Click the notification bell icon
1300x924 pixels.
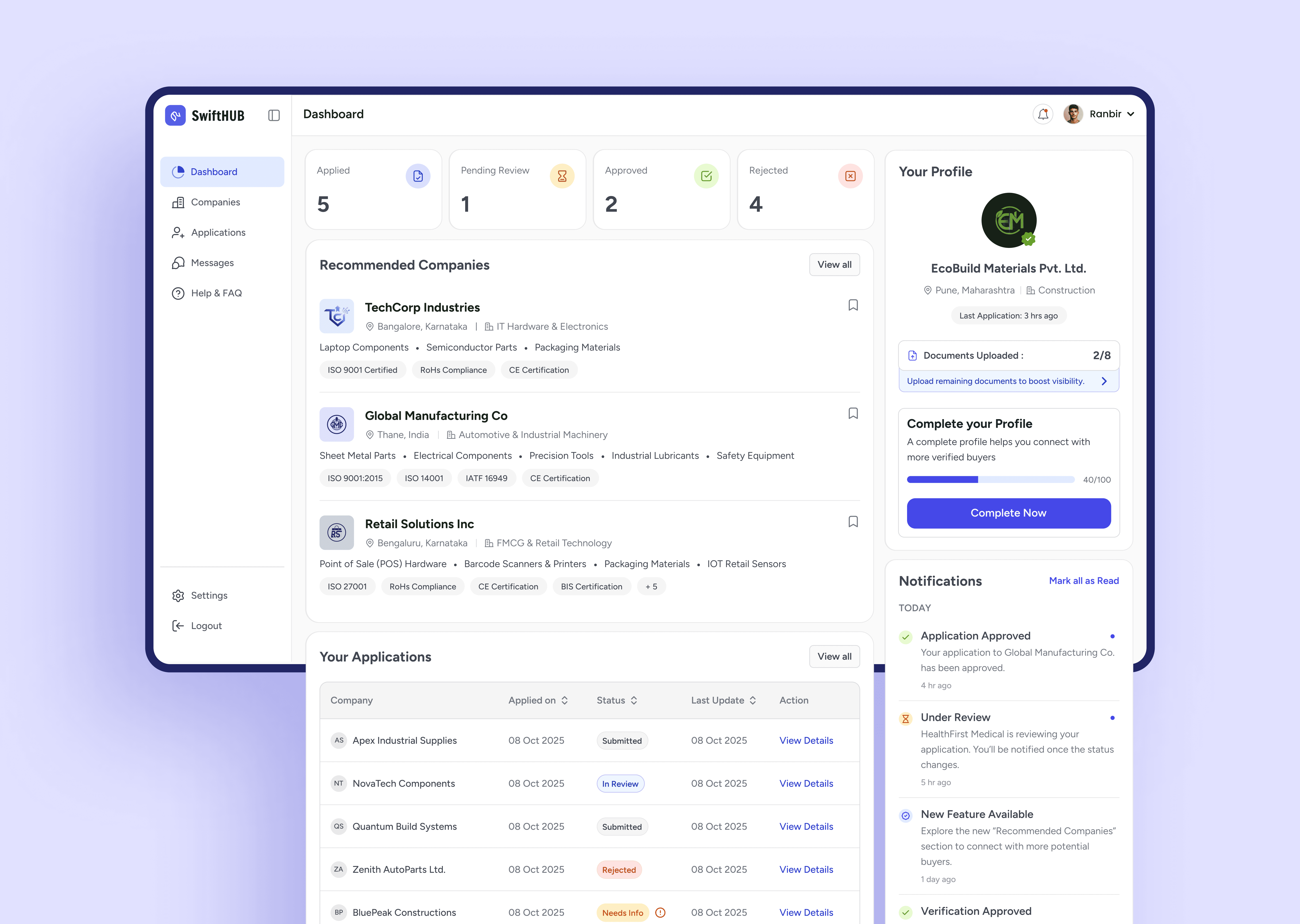click(1043, 114)
